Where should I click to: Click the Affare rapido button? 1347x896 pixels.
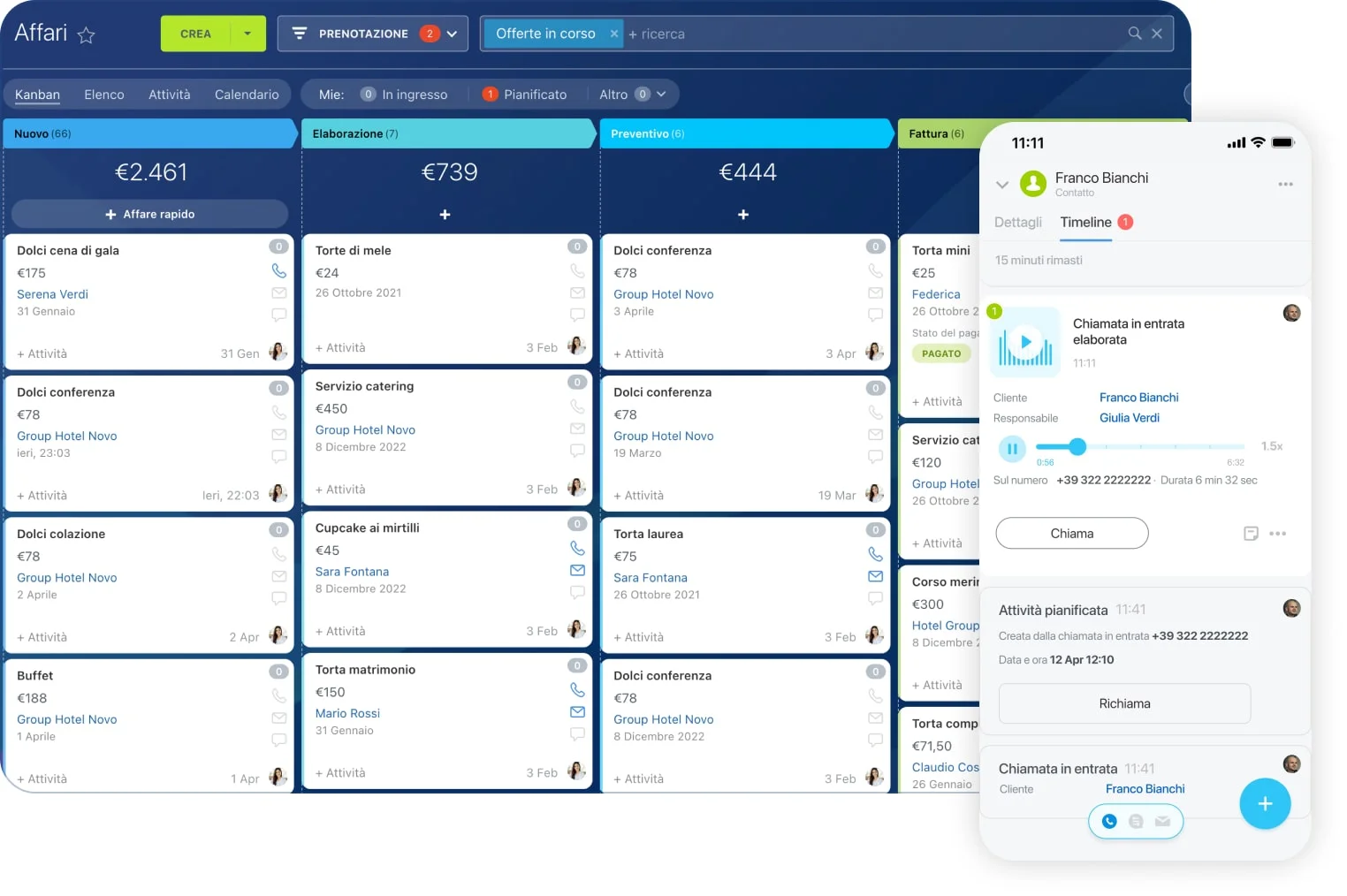click(149, 214)
